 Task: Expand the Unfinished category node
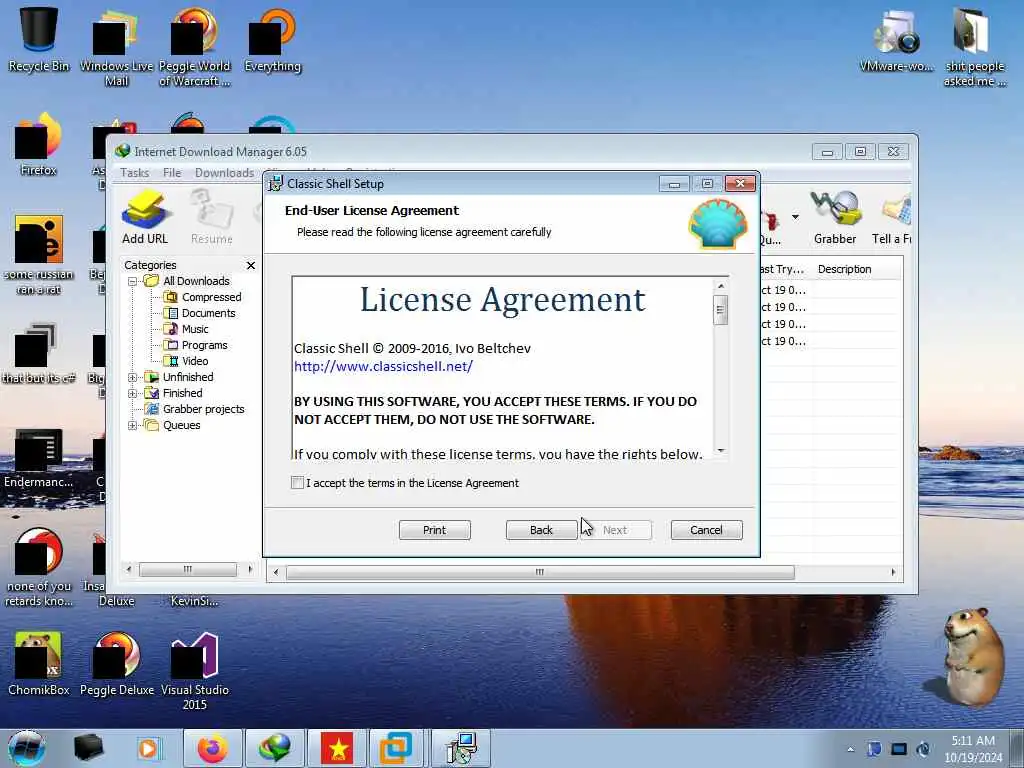click(x=133, y=377)
